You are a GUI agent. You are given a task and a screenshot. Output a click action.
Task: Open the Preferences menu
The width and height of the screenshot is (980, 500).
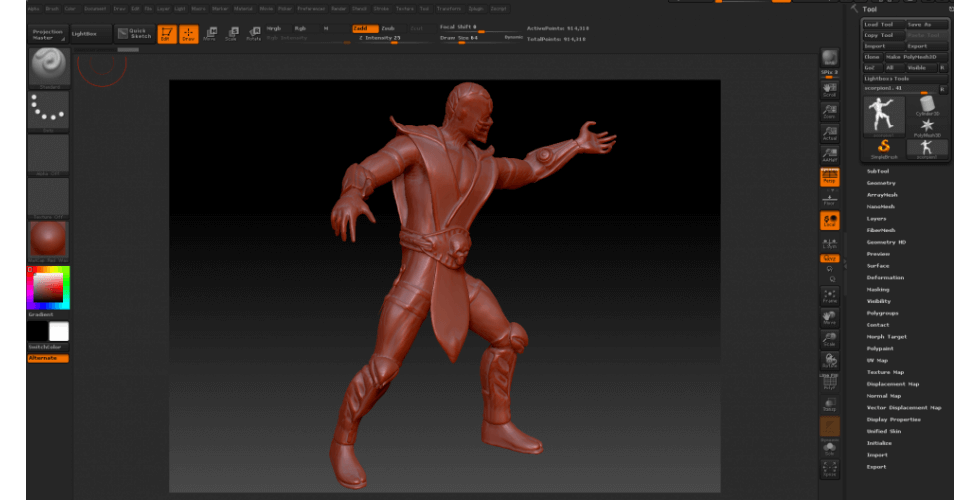click(x=311, y=8)
